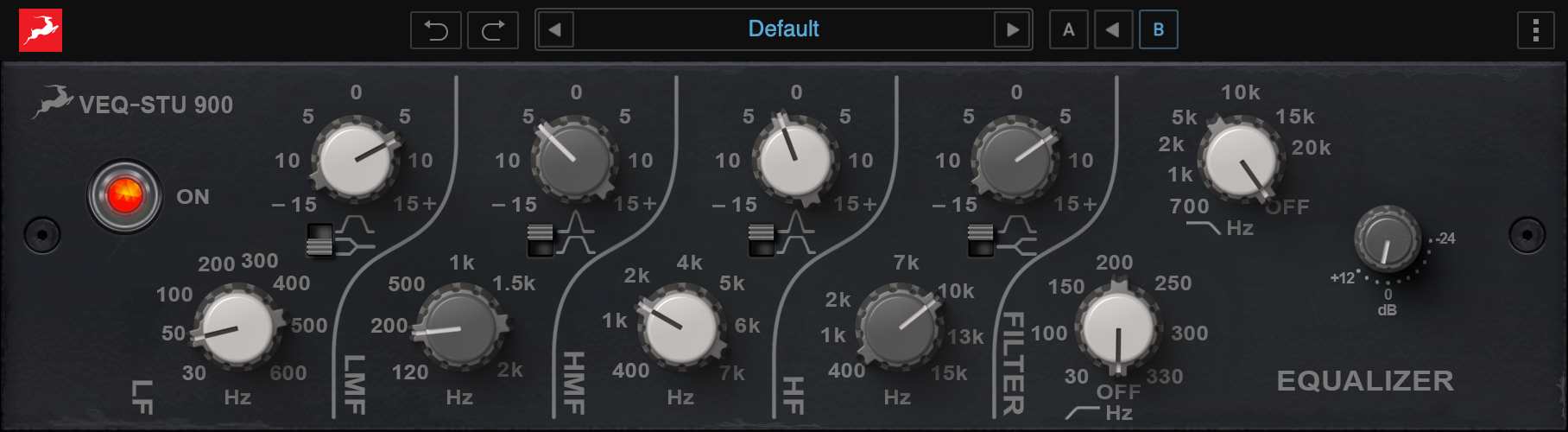This screenshot has width=1568, height=432.
Task: Click the HMF frequency knob
Action: point(681,328)
